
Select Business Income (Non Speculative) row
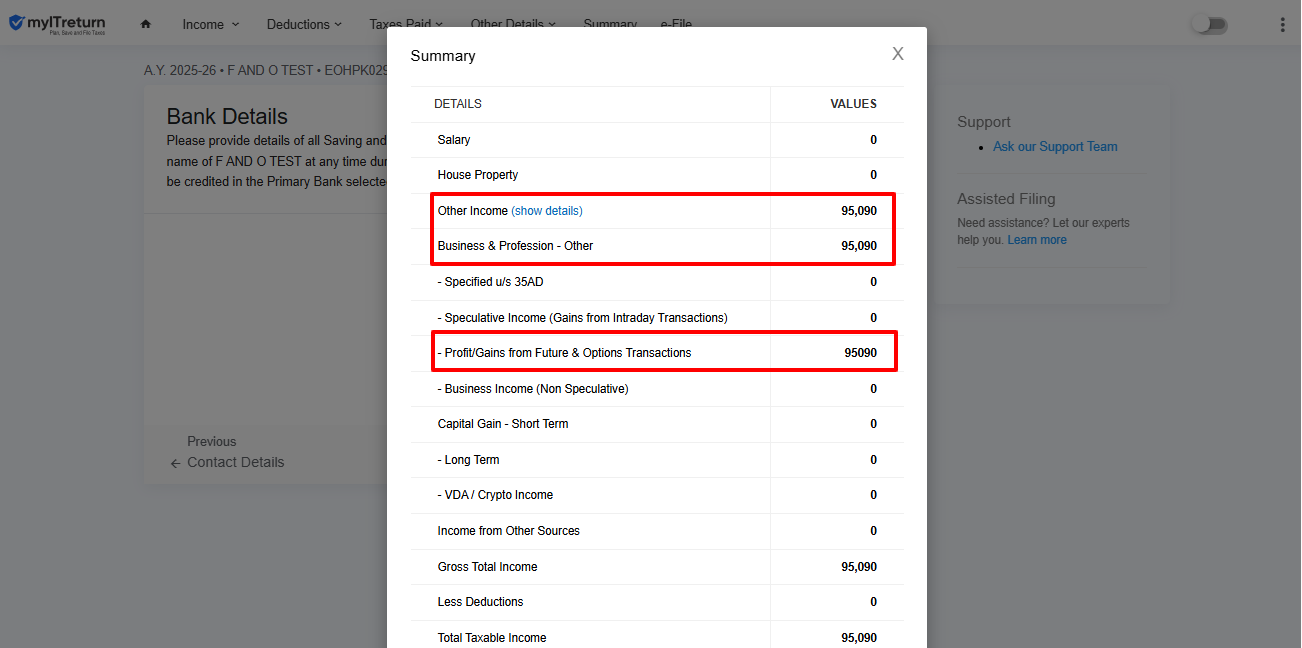pos(657,389)
